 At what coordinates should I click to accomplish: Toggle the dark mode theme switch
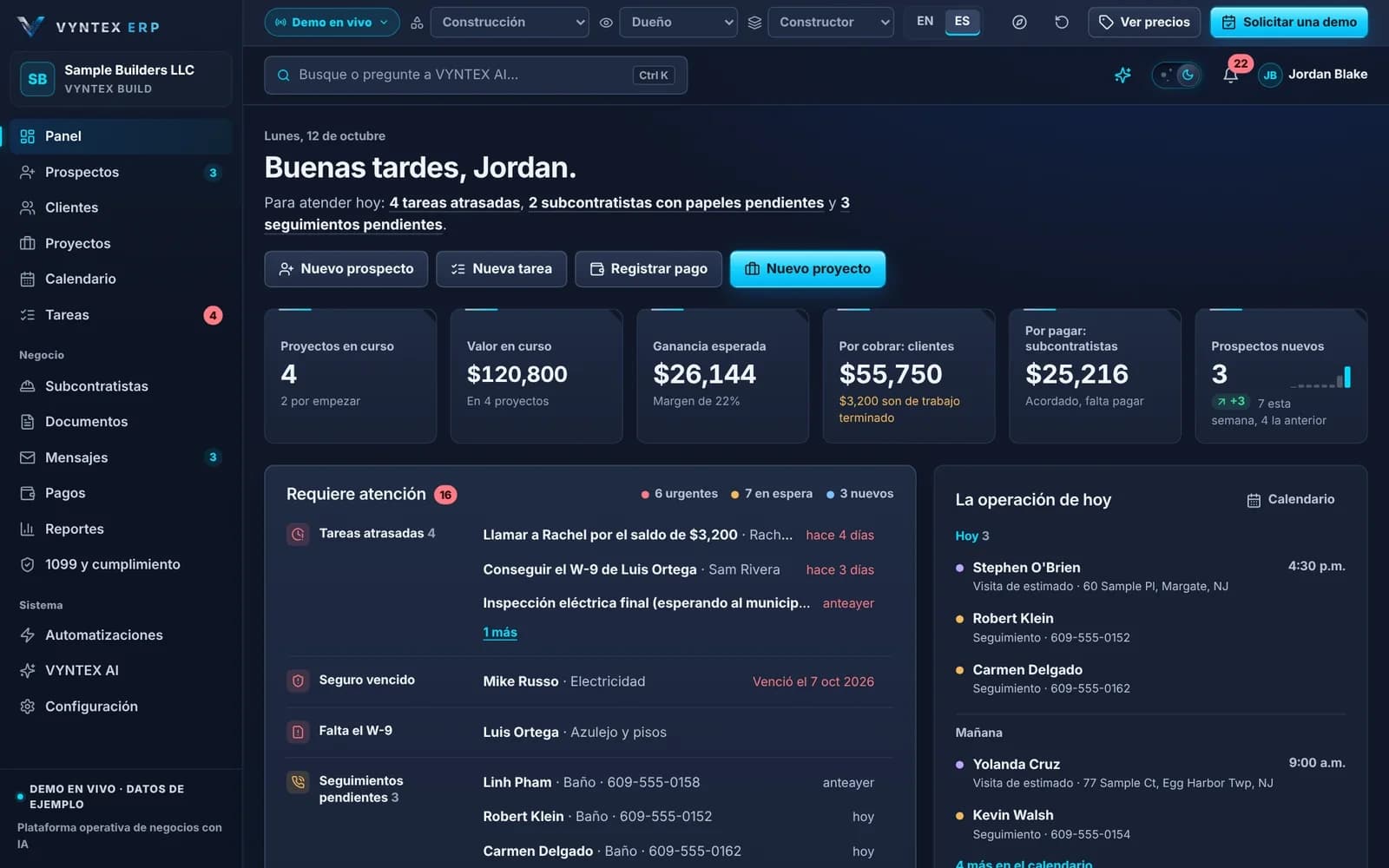[x=1176, y=75]
